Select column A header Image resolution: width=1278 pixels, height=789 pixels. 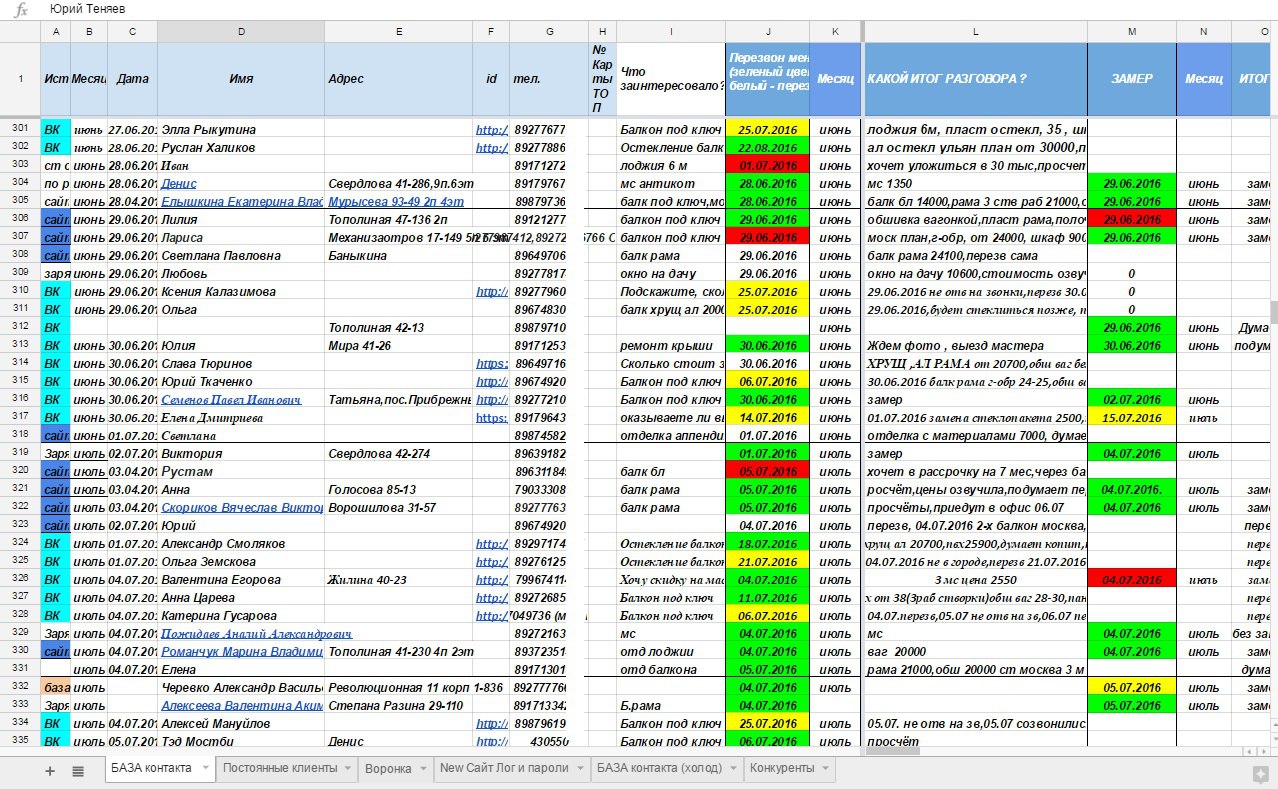pyautogui.click(x=55, y=32)
